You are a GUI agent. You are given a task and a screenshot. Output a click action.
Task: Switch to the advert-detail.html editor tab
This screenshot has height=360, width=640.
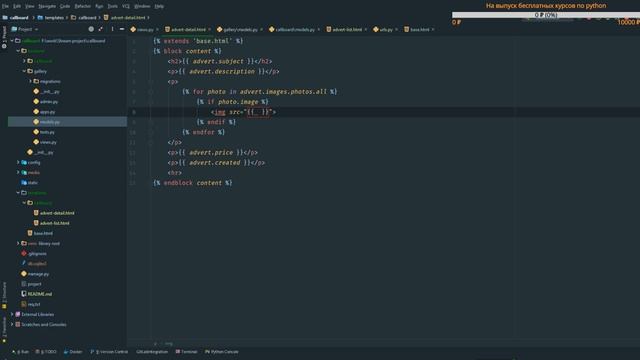pos(188,29)
